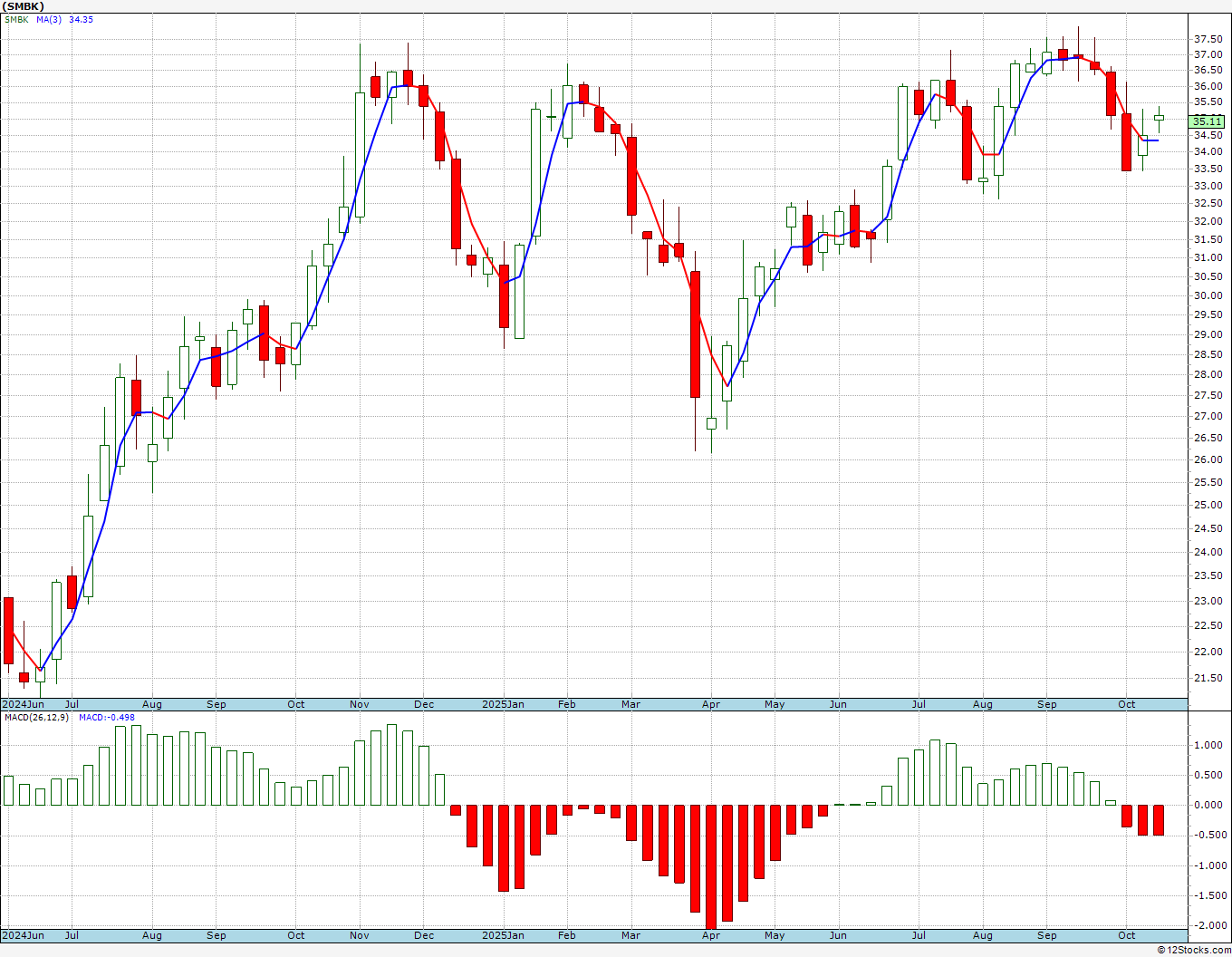Select the Sep label on MACD date axis, right

[x=1047, y=935]
